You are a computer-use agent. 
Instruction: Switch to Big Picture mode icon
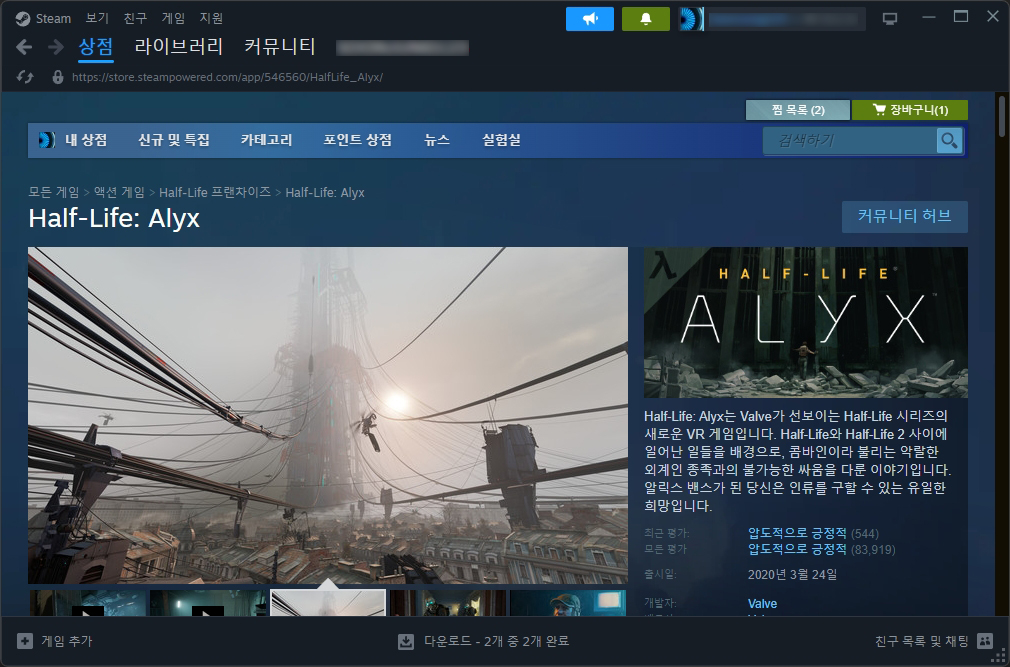point(890,19)
